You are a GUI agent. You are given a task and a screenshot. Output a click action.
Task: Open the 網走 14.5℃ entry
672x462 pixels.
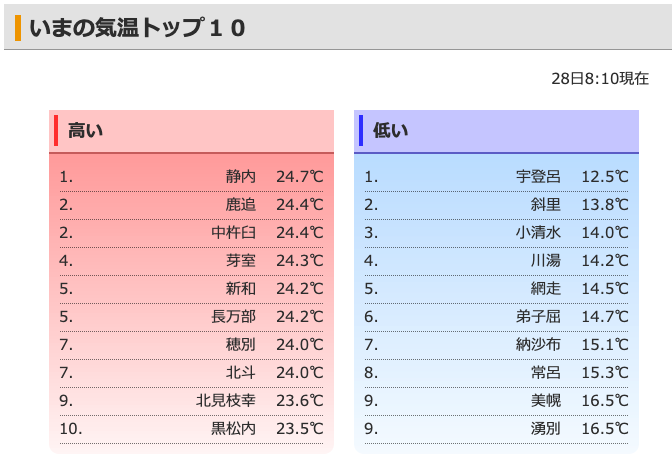pos(496,289)
